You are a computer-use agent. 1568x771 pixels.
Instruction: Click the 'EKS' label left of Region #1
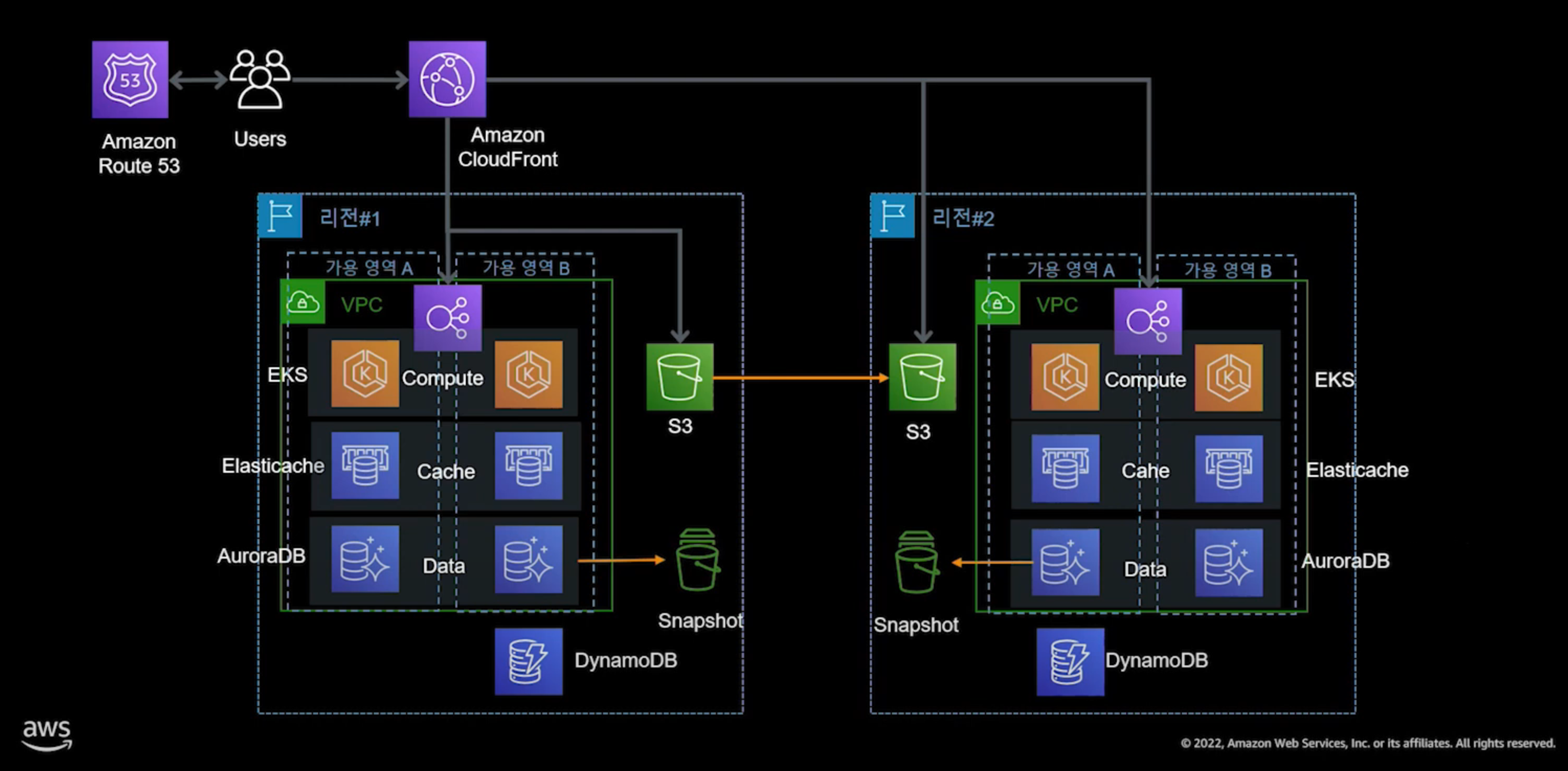coord(287,374)
